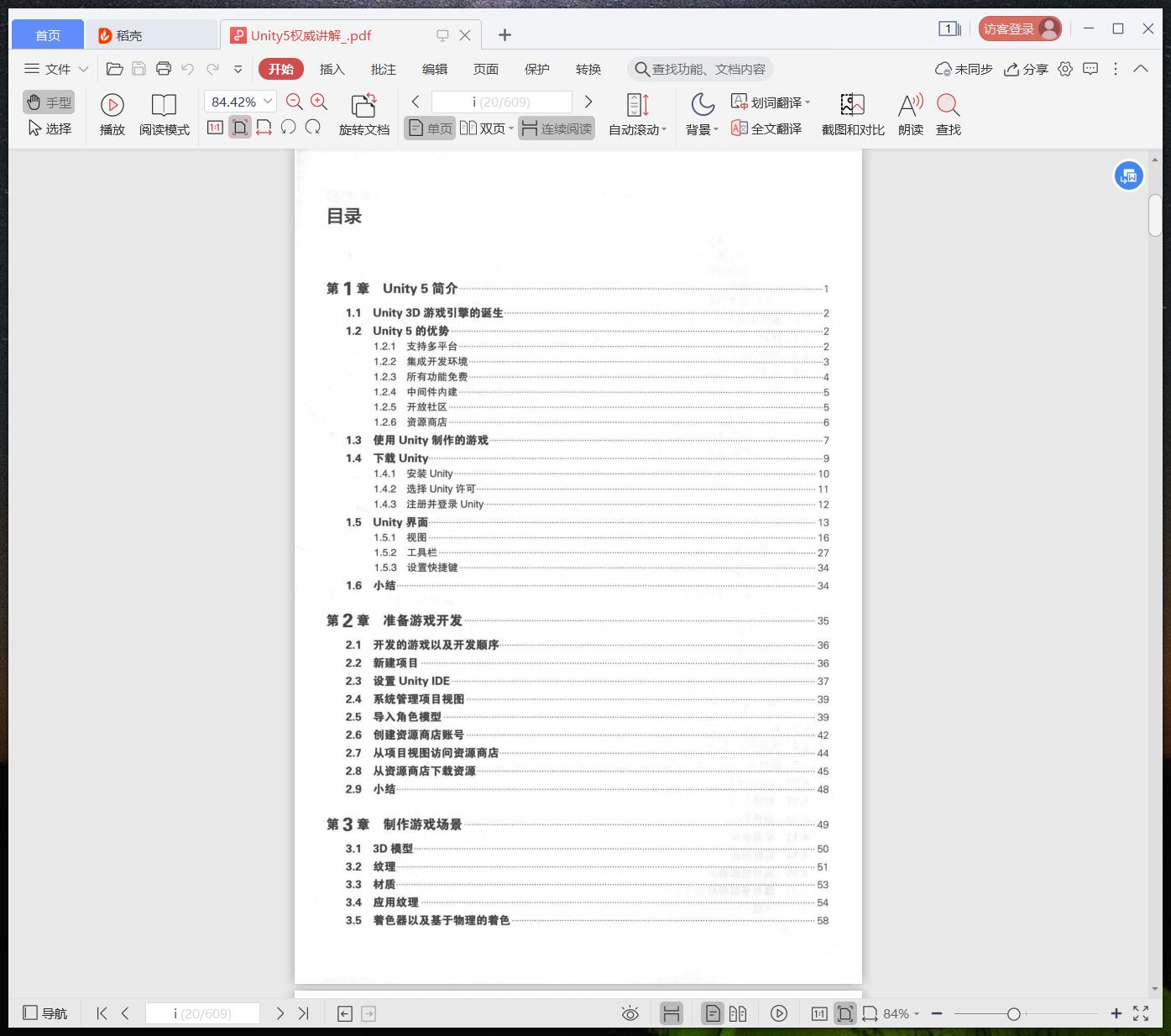Viewport: 1171px width, 1036px height.
Task: Click the status bar page number field
Action: pyautogui.click(x=202, y=1013)
